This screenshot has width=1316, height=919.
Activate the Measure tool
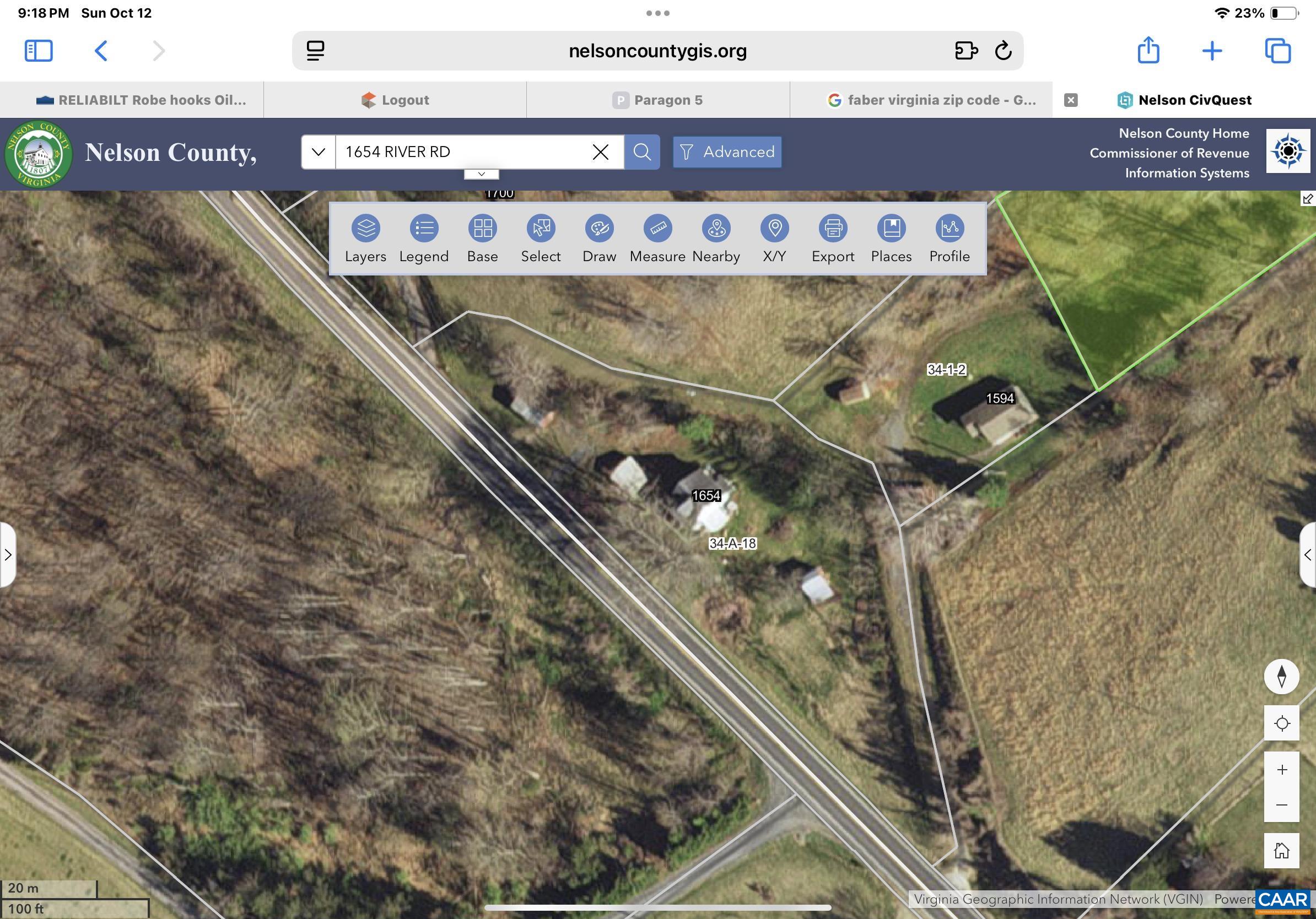(x=657, y=229)
